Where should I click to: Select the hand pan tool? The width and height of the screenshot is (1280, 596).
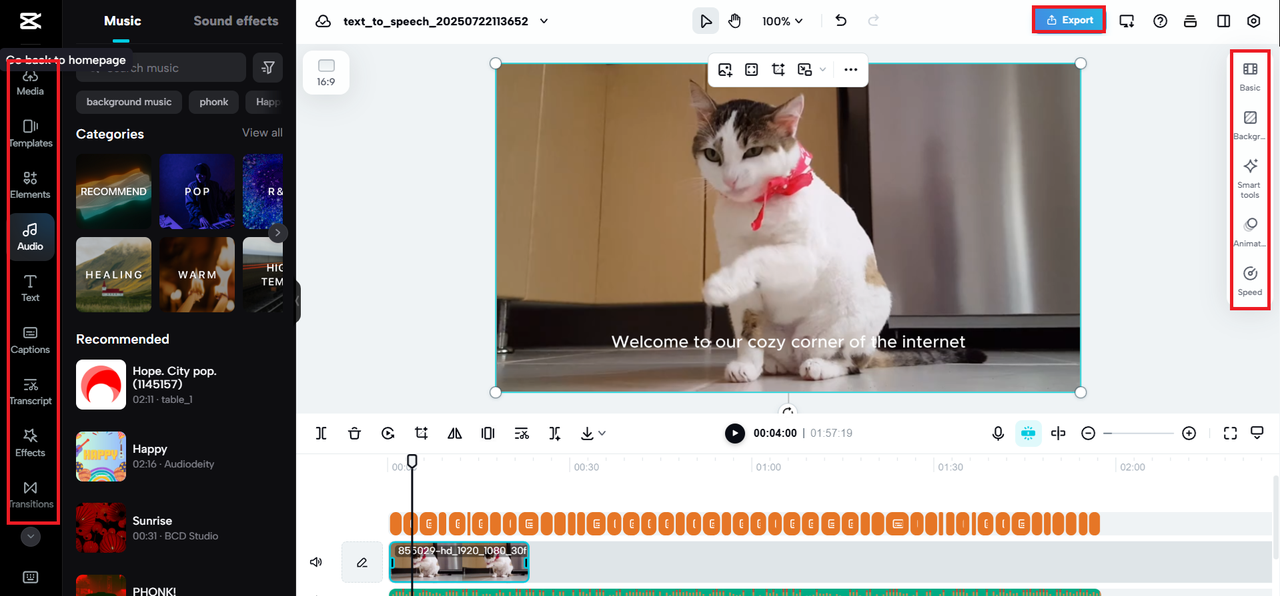pyautogui.click(x=735, y=21)
